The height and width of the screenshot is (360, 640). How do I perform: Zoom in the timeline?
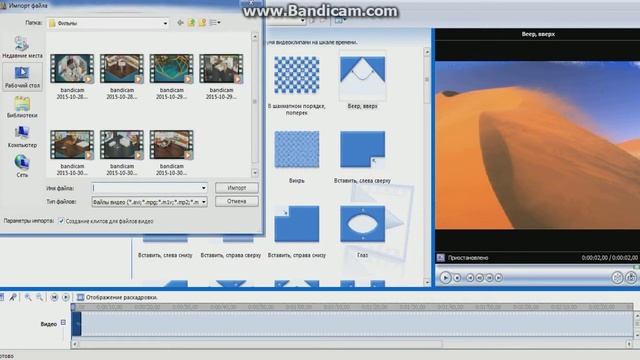(28, 297)
